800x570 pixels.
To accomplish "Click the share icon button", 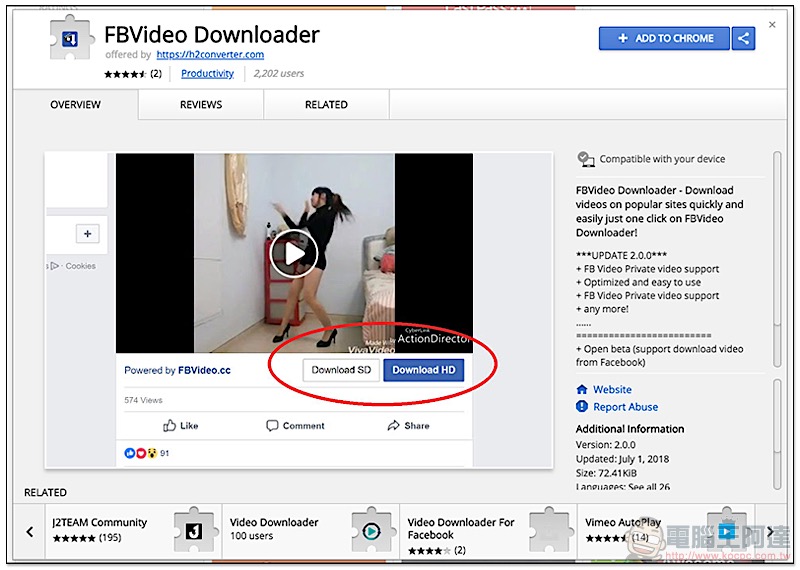I will click(743, 38).
